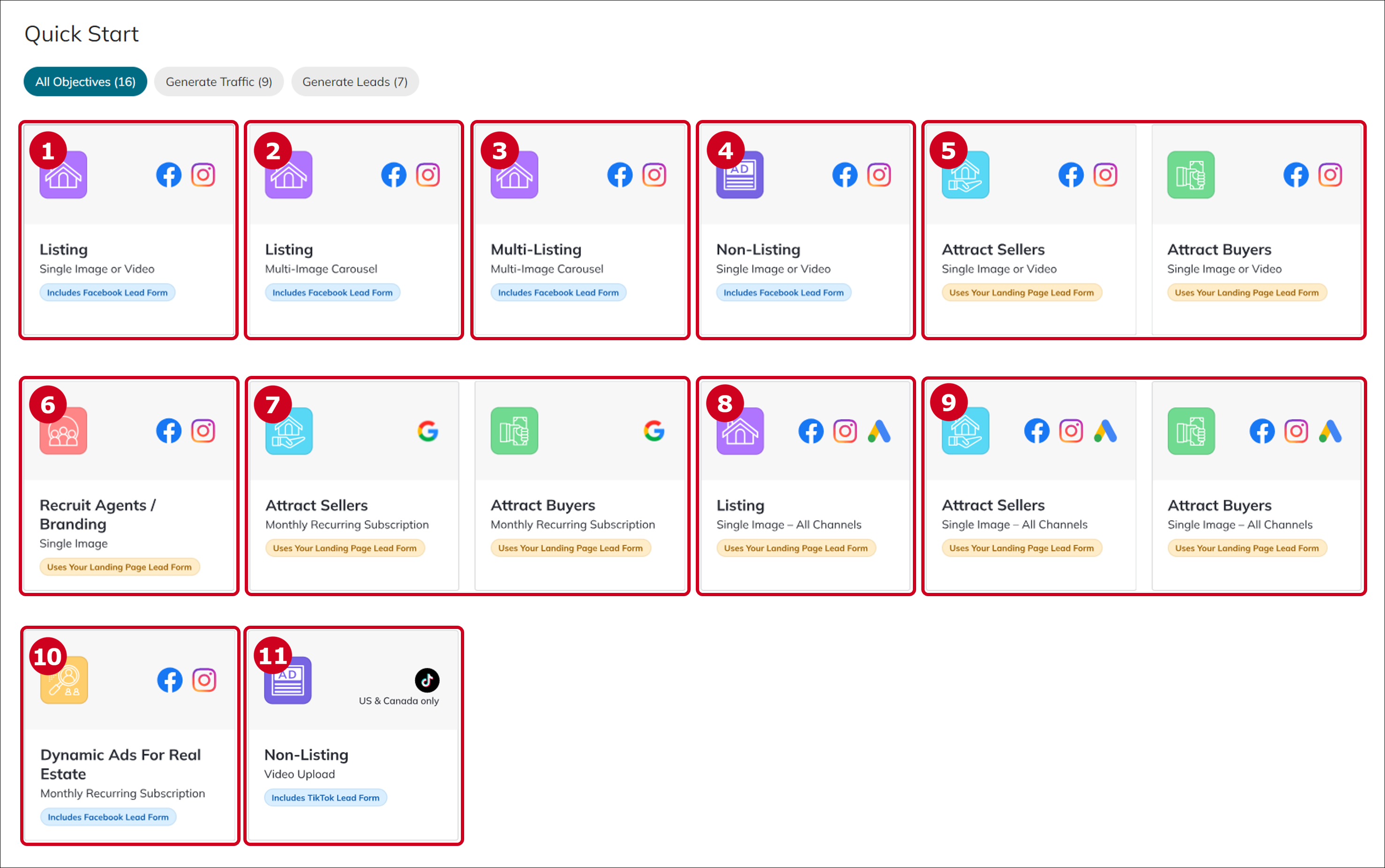The height and width of the screenshot is (868, 1385).
Task: Click money icon on Attract Buyers All Channels card
Action: (1191, 431)
